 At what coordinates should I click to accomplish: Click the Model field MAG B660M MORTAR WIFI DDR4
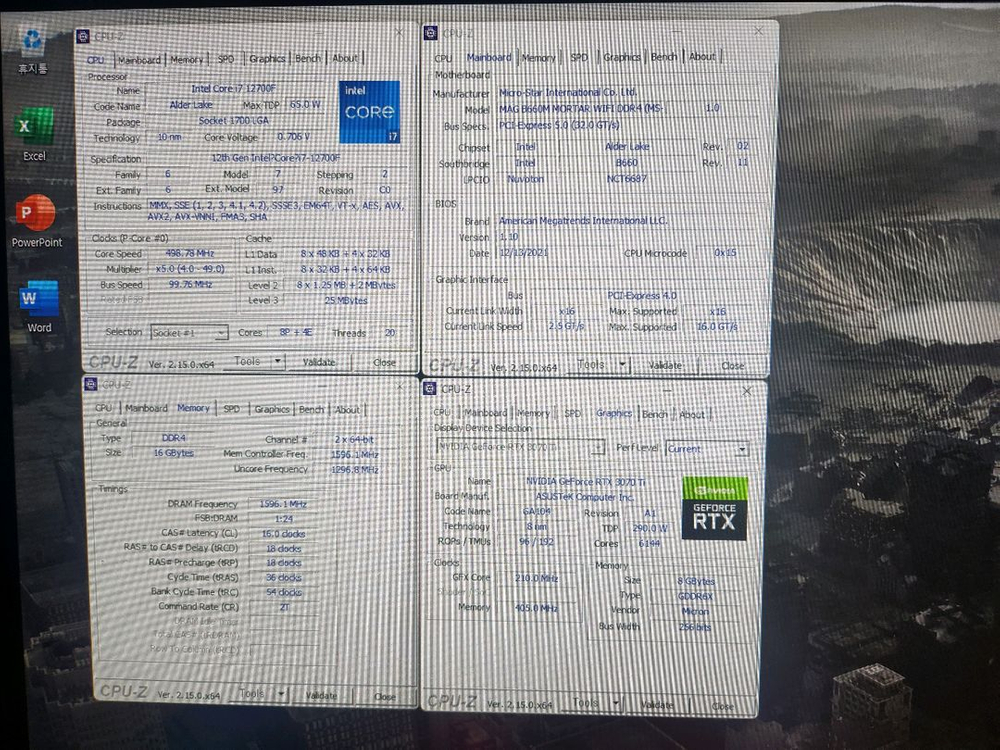pos(581,108)
